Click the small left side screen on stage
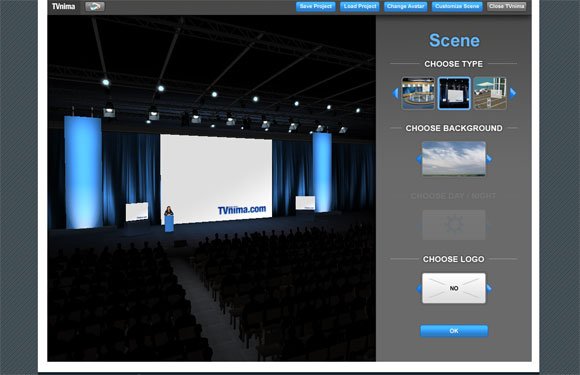 point(137,212)
